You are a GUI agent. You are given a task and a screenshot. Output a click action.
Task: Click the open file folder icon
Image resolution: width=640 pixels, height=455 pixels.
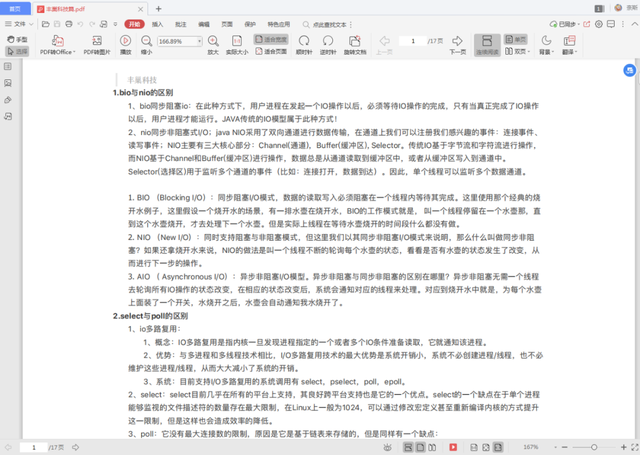click(46, 24)
